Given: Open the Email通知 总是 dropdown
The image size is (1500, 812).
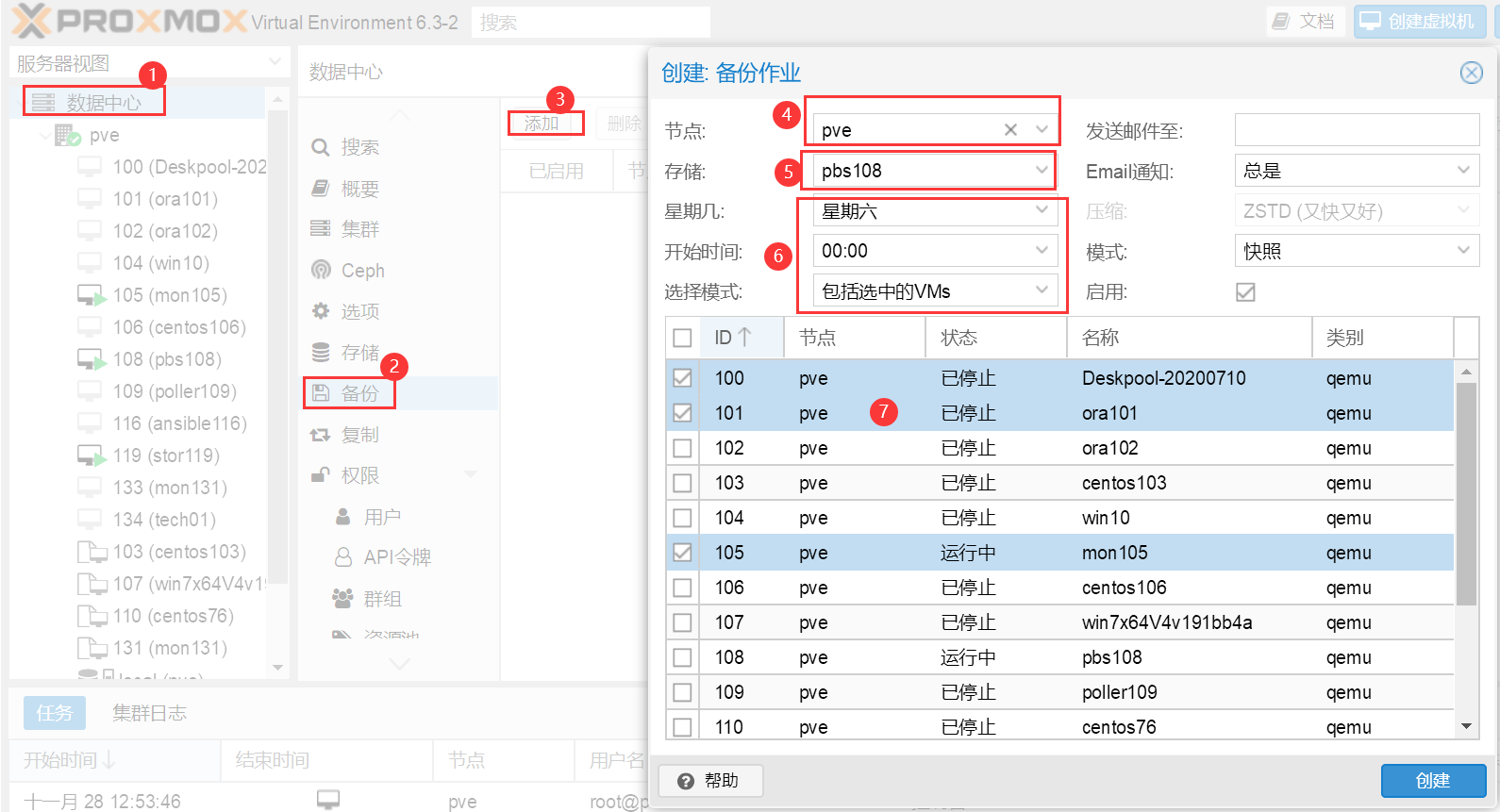Looking at the screenshot, I should (x=1463, y=171).
